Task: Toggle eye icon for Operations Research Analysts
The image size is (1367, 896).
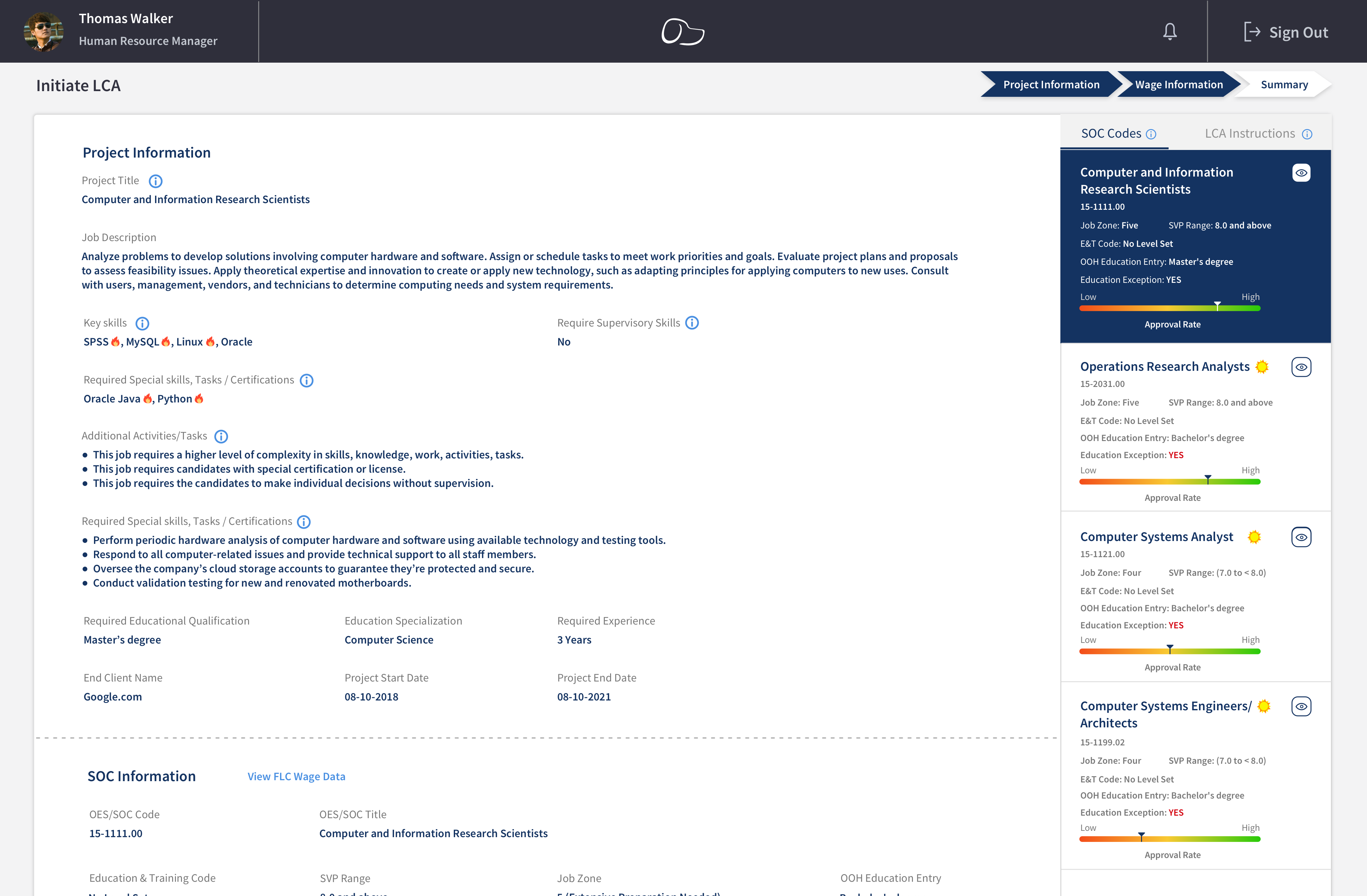Action: coord(1301,367)
